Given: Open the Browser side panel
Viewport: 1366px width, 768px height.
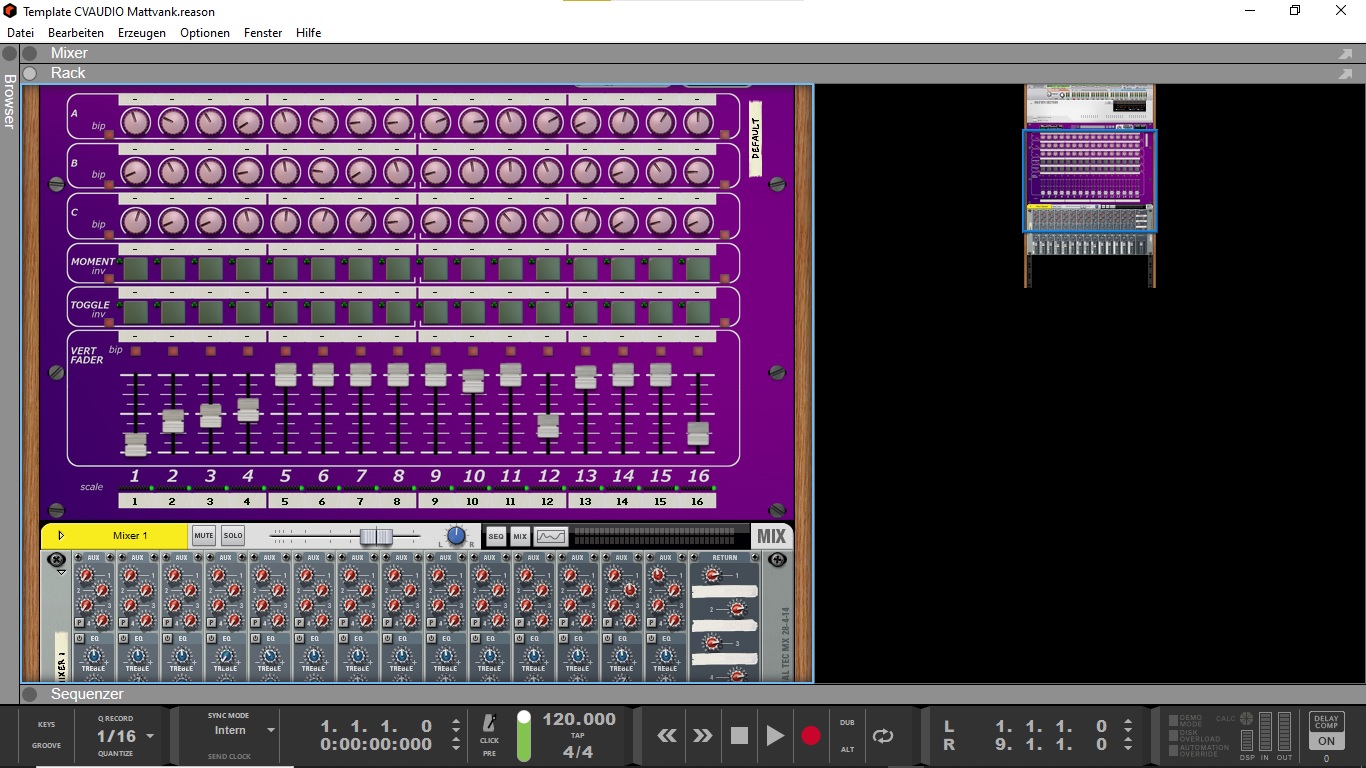Looking at the screenshot, I should point(9,102).
